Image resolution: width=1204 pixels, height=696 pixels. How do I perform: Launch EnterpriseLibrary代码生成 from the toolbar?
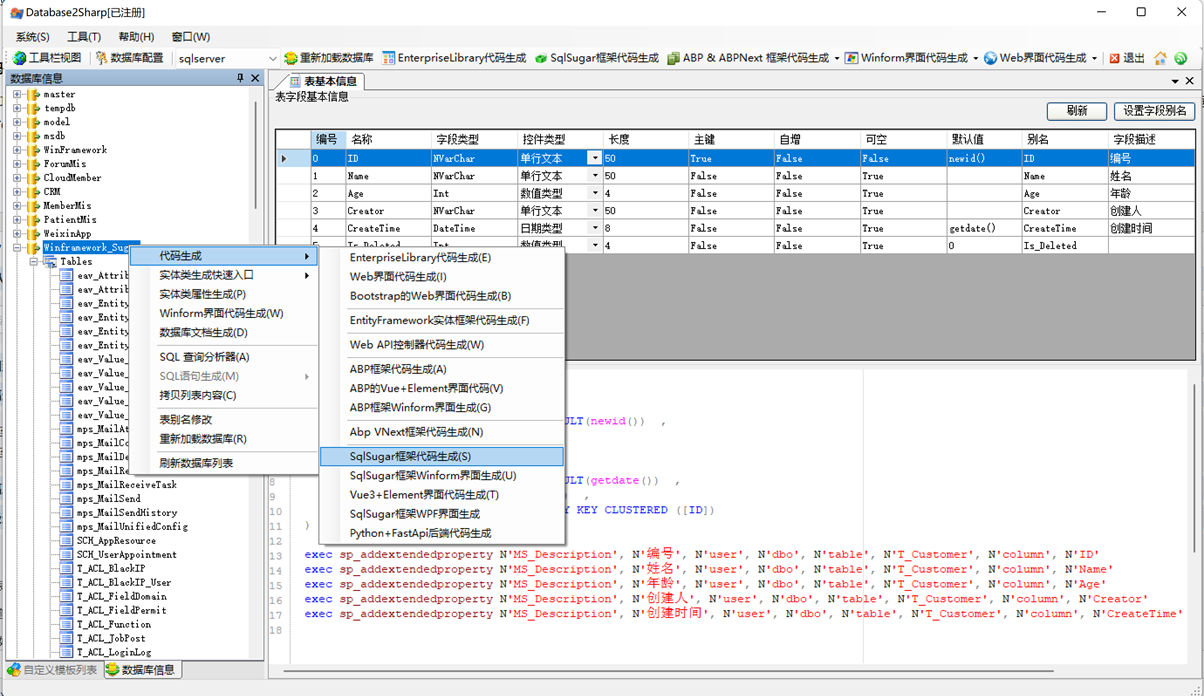454,58
